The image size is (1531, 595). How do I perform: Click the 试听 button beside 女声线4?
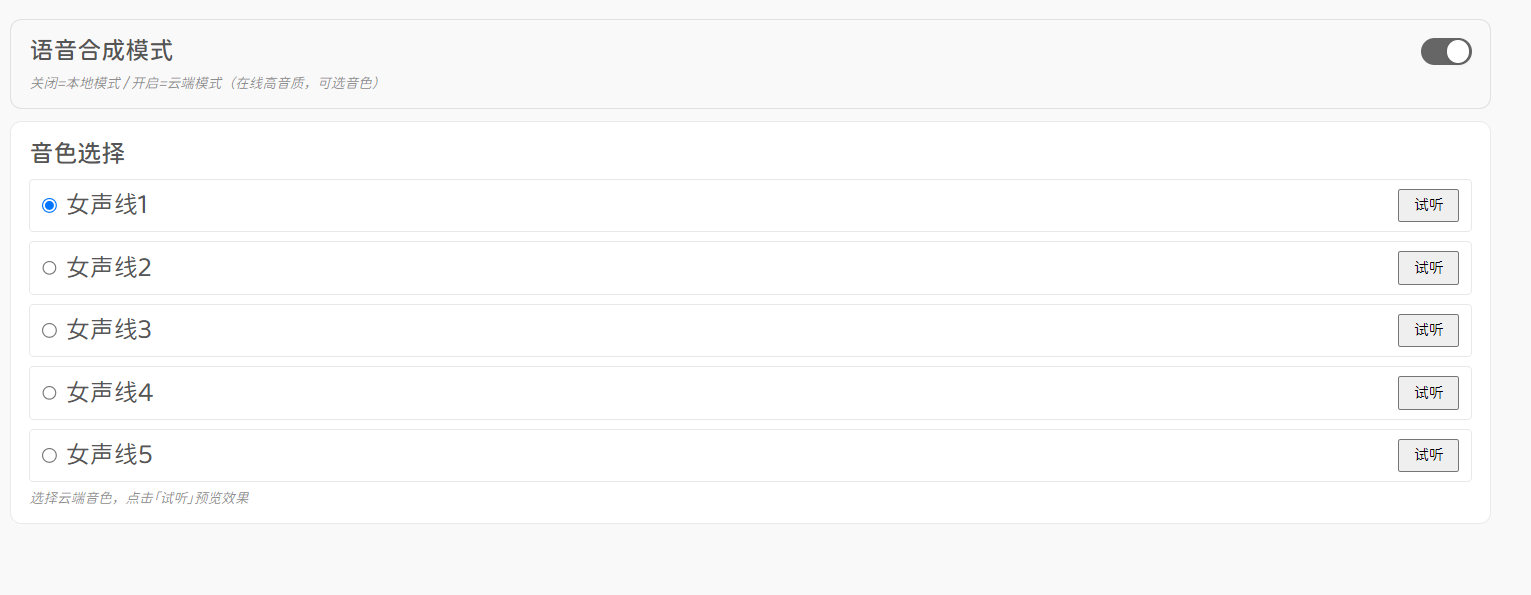point(1428,393)
